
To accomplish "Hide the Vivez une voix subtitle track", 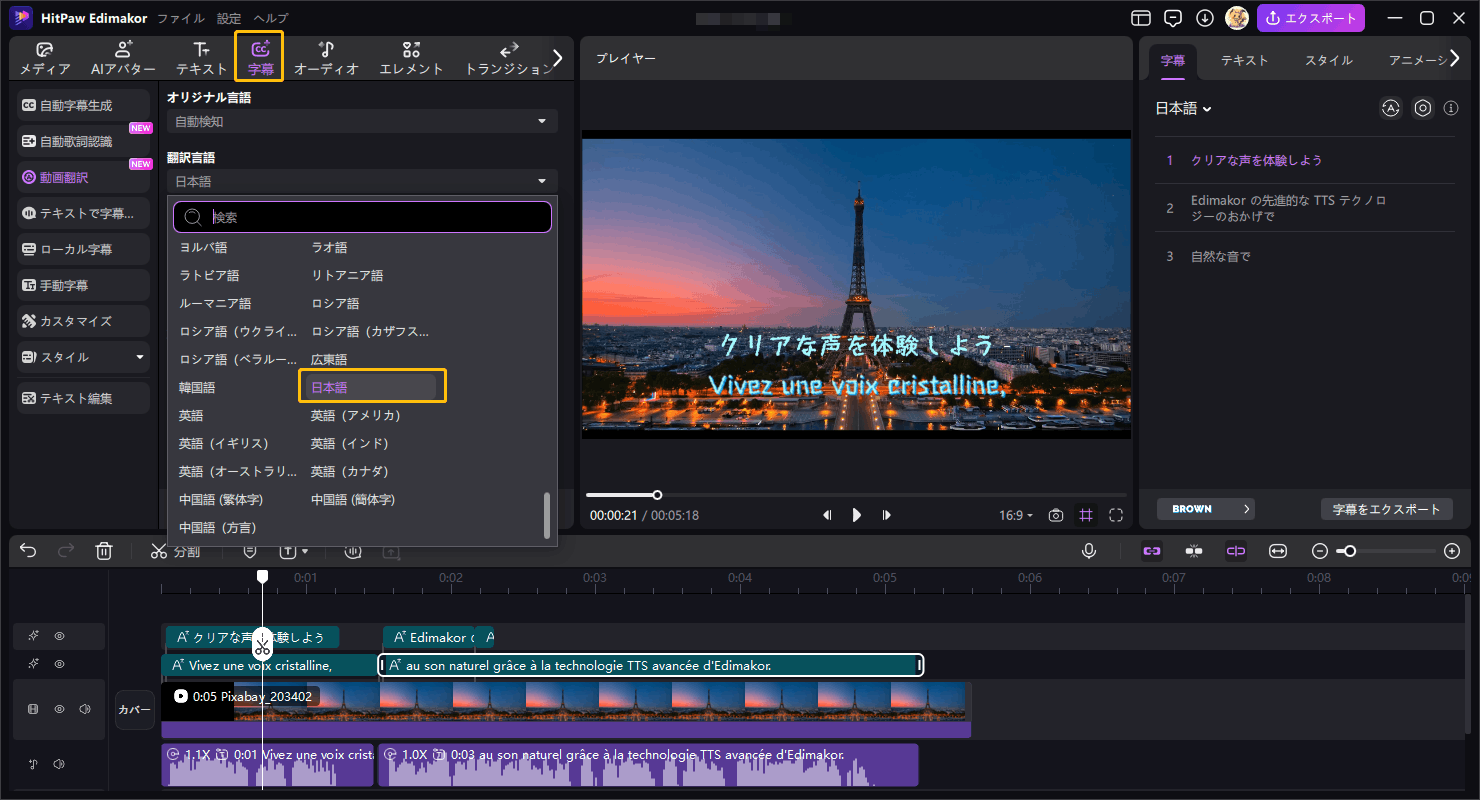I will (x=58, y=663).
